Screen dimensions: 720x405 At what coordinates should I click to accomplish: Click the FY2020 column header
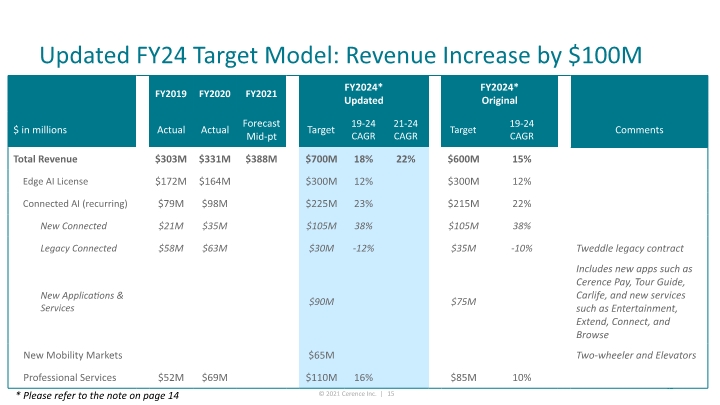[x=214, y=94]
